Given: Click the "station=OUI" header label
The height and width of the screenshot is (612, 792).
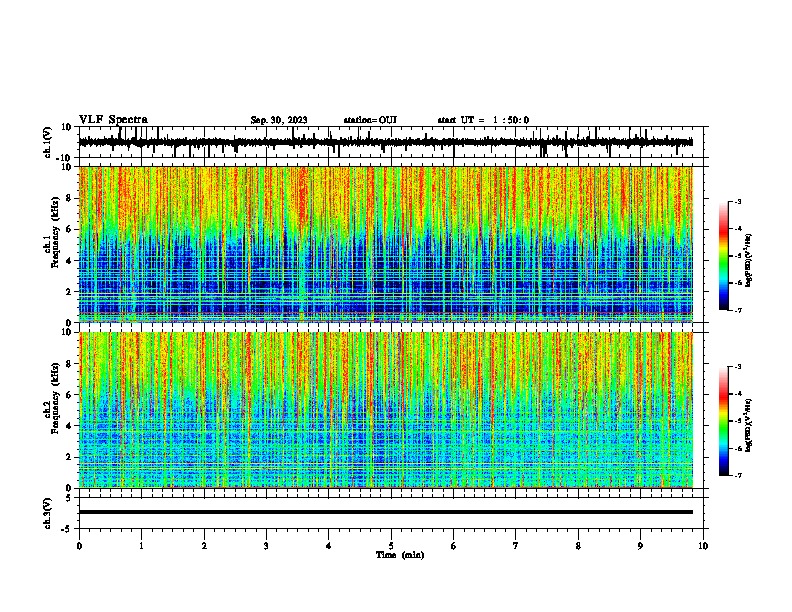Looking at the screenshot, I should [370, 120].
